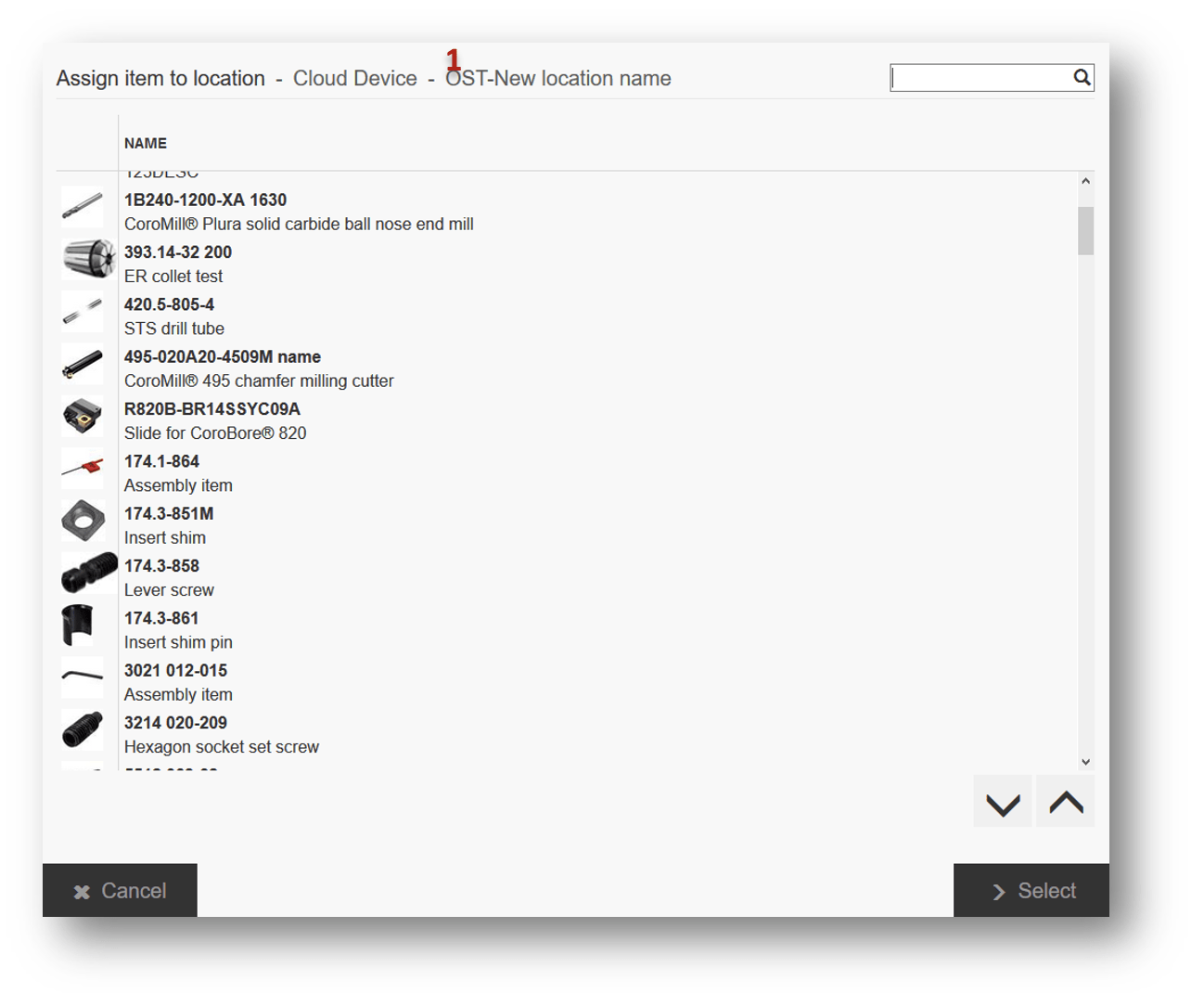Select the STS drill tube icon
The image size is (1204, 993).
(x=83, y=312)
